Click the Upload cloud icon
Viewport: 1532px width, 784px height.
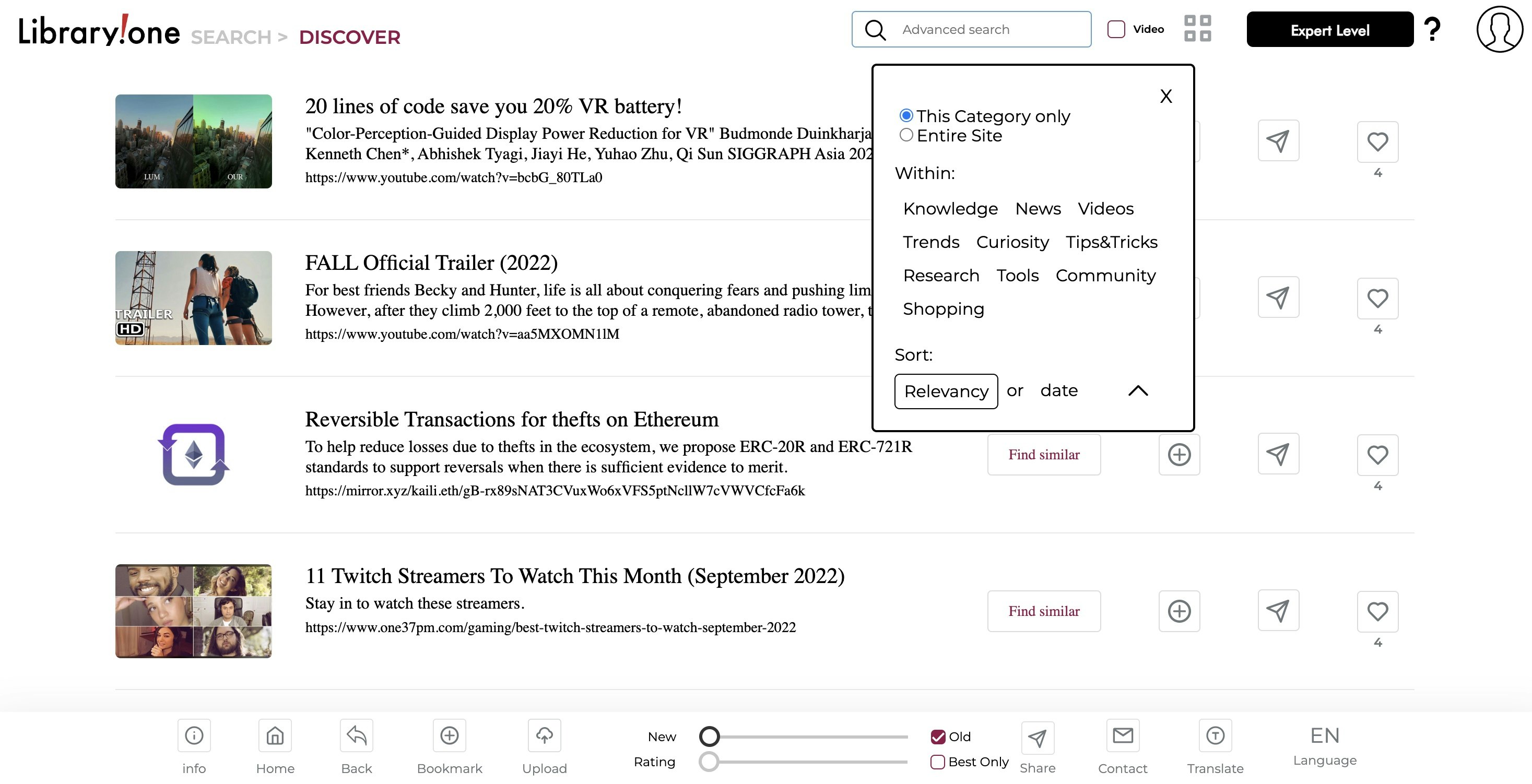544,736
